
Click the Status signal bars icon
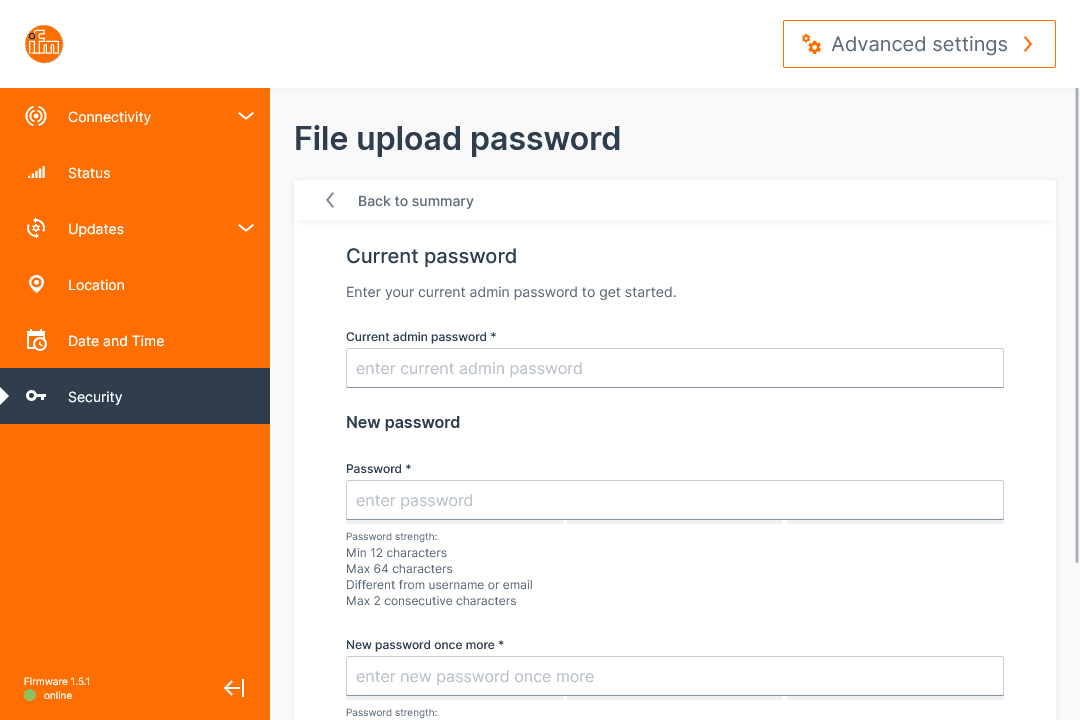click(36, 173)
